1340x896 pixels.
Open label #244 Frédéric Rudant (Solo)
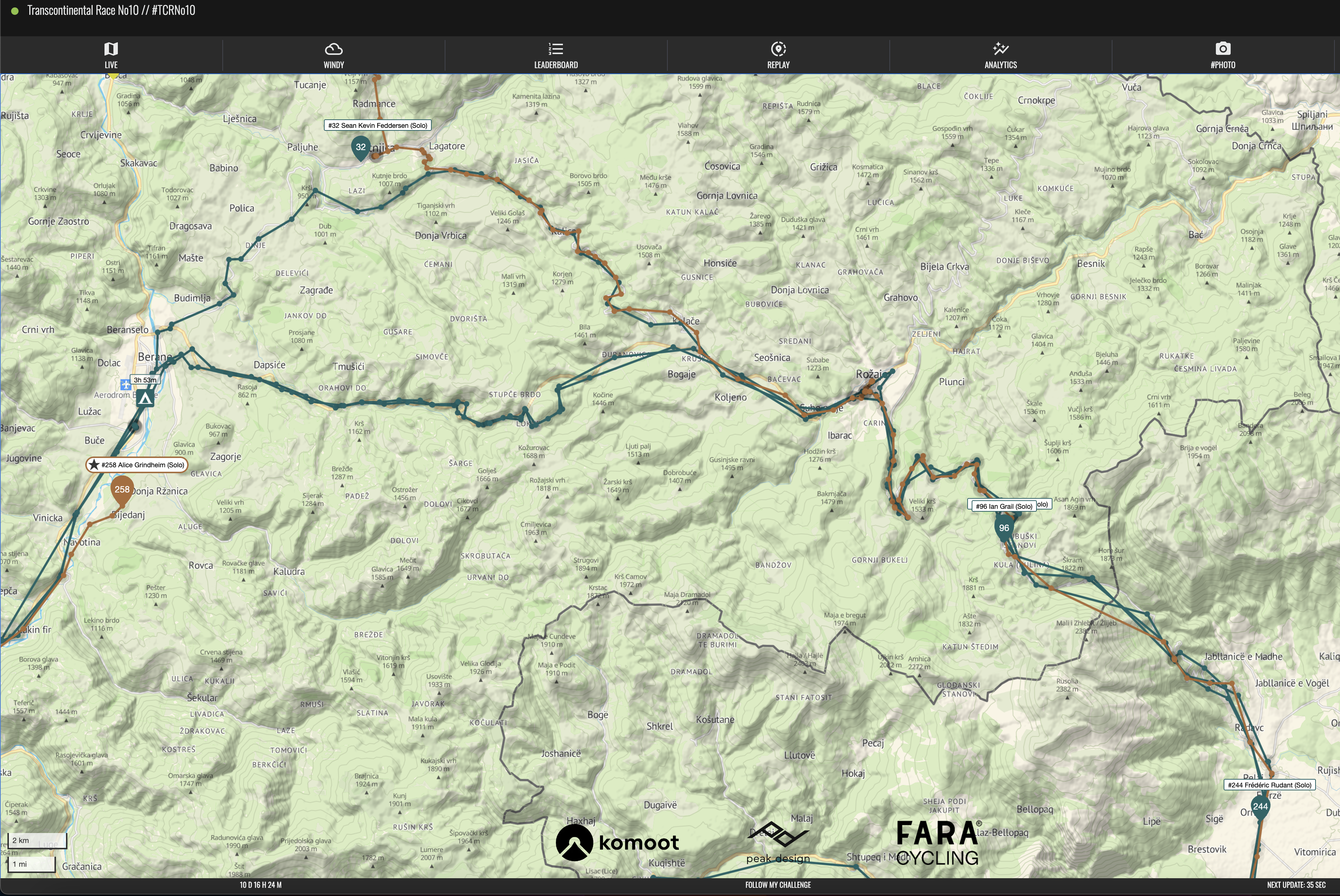[x=1270, y=784]
